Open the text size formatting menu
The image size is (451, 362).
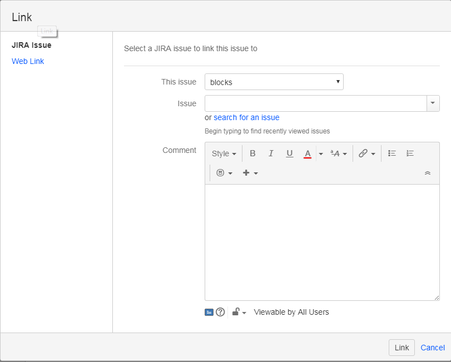click(x=339, y=153)
